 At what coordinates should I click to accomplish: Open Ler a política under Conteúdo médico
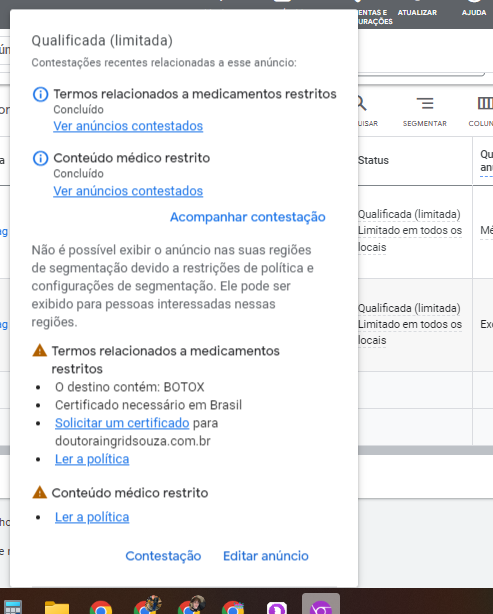[92, 517]
